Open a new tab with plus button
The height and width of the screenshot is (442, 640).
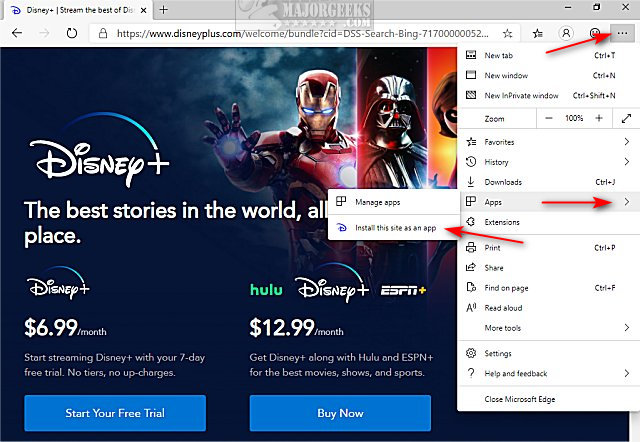(x=164, y=10)
